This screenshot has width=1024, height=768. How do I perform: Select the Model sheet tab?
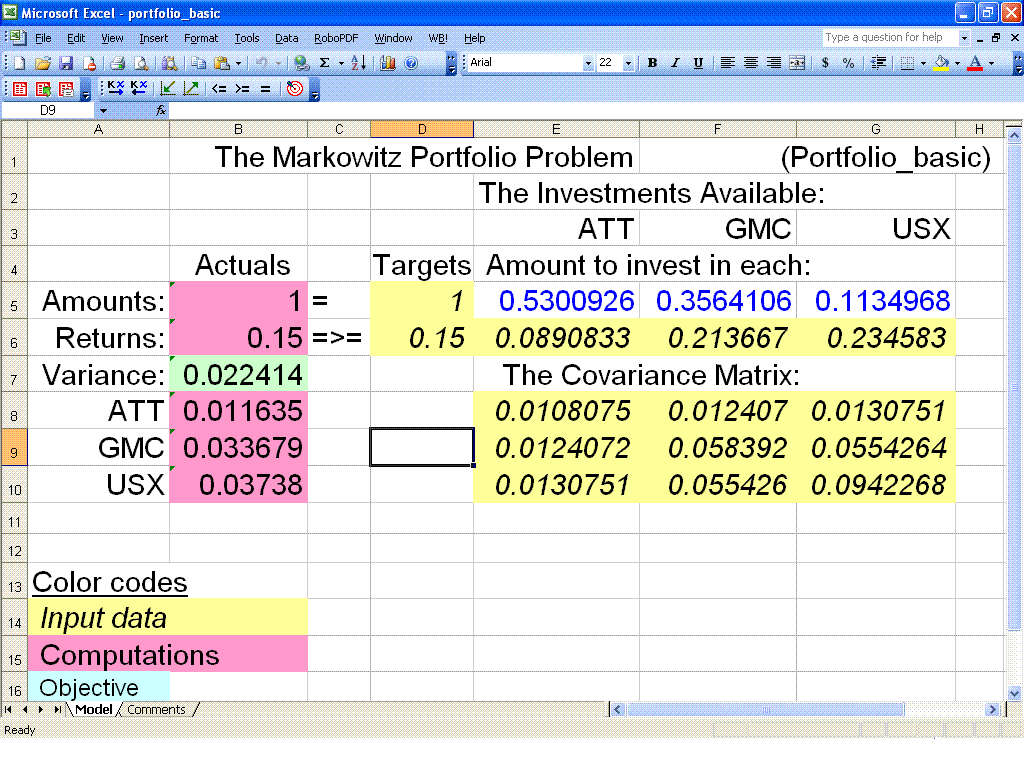[93, 710]
